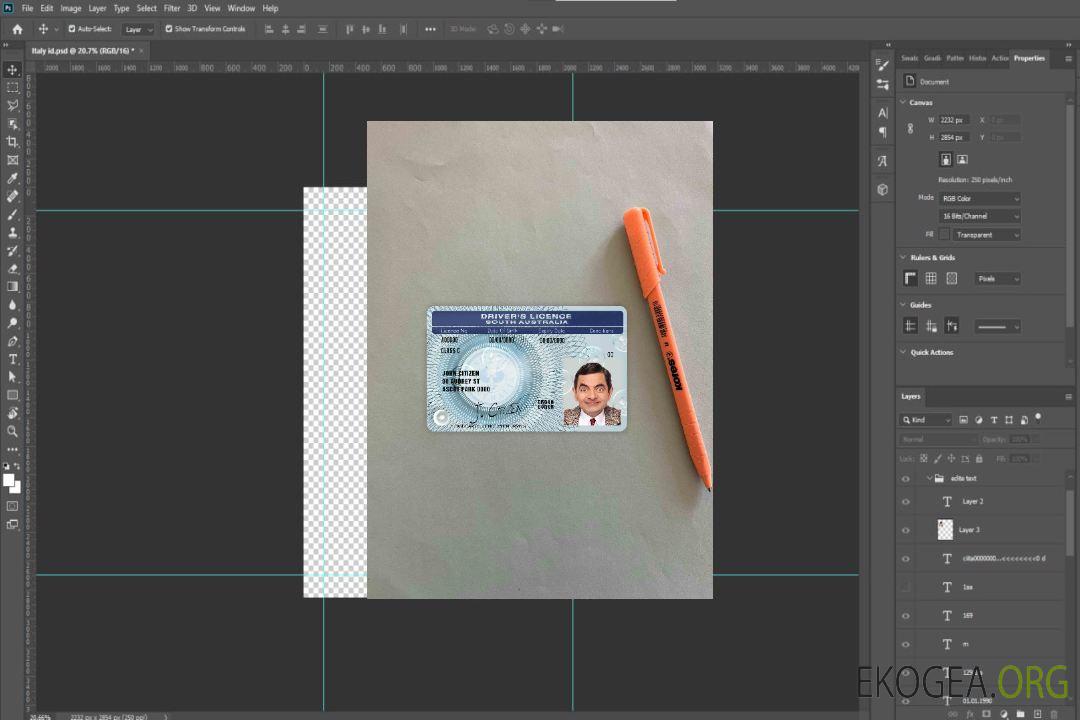Viewport: 1080px width, 720px height.
Task: Select the Zoom tool
Action: pyautogui.click(x=13, y=431)
